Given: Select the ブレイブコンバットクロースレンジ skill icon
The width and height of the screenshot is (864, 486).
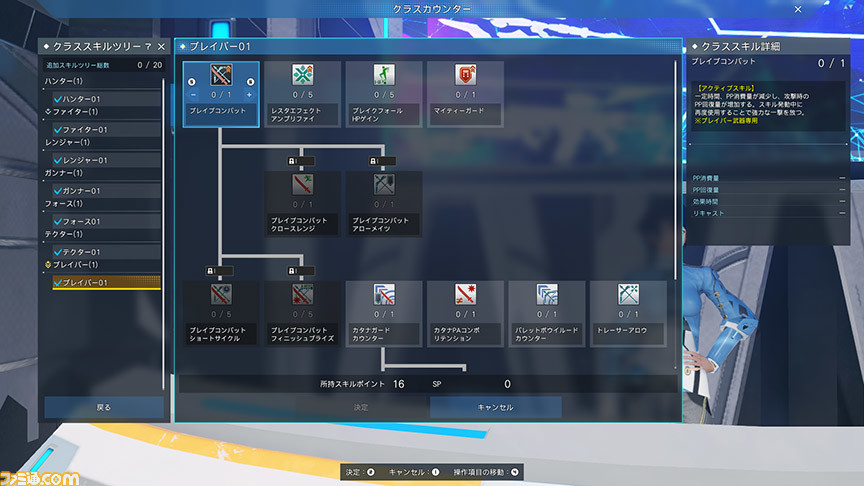Looking at the screenshot, I should point(303,185).
